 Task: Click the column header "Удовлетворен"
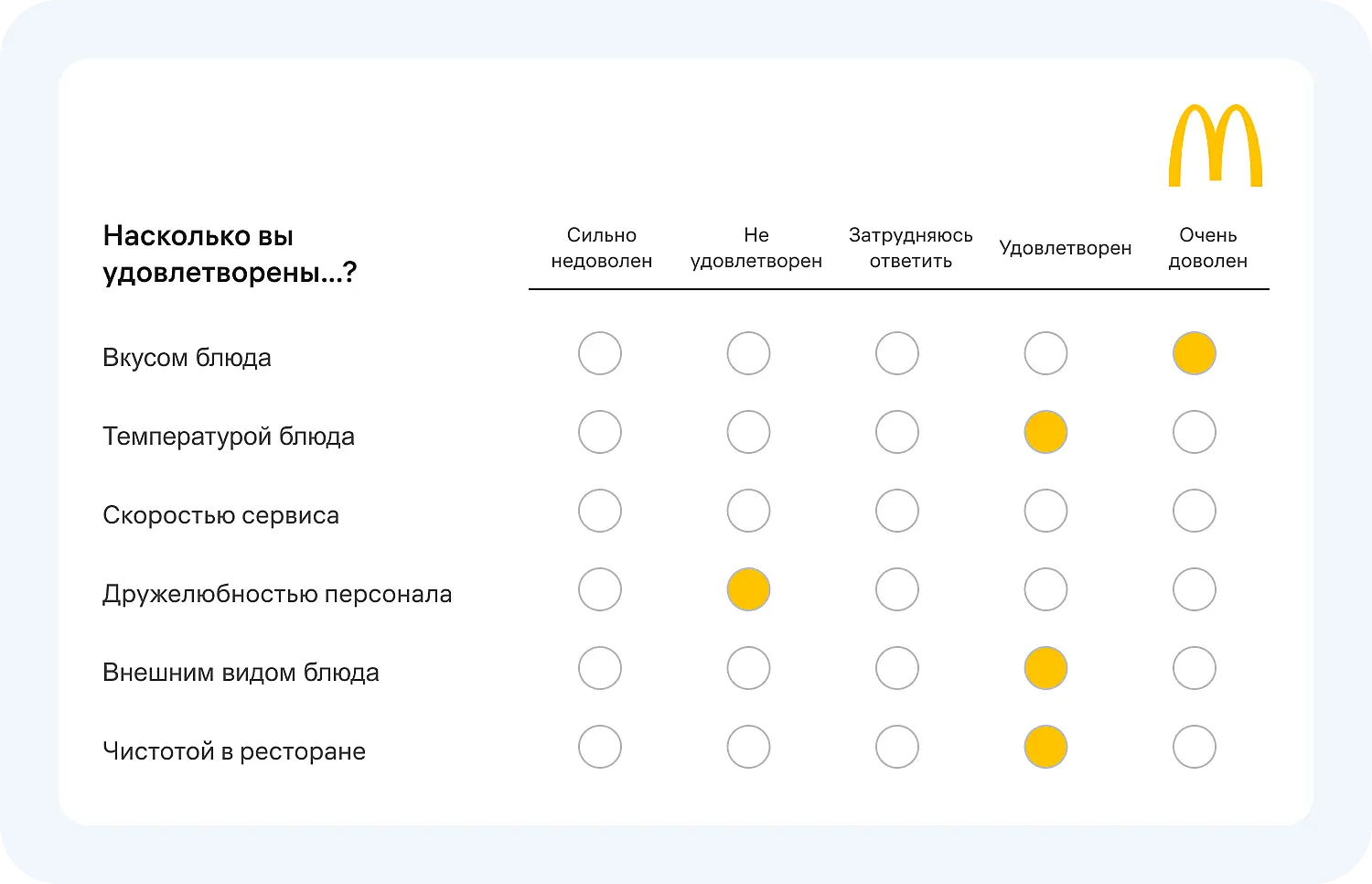[1067, 247]
